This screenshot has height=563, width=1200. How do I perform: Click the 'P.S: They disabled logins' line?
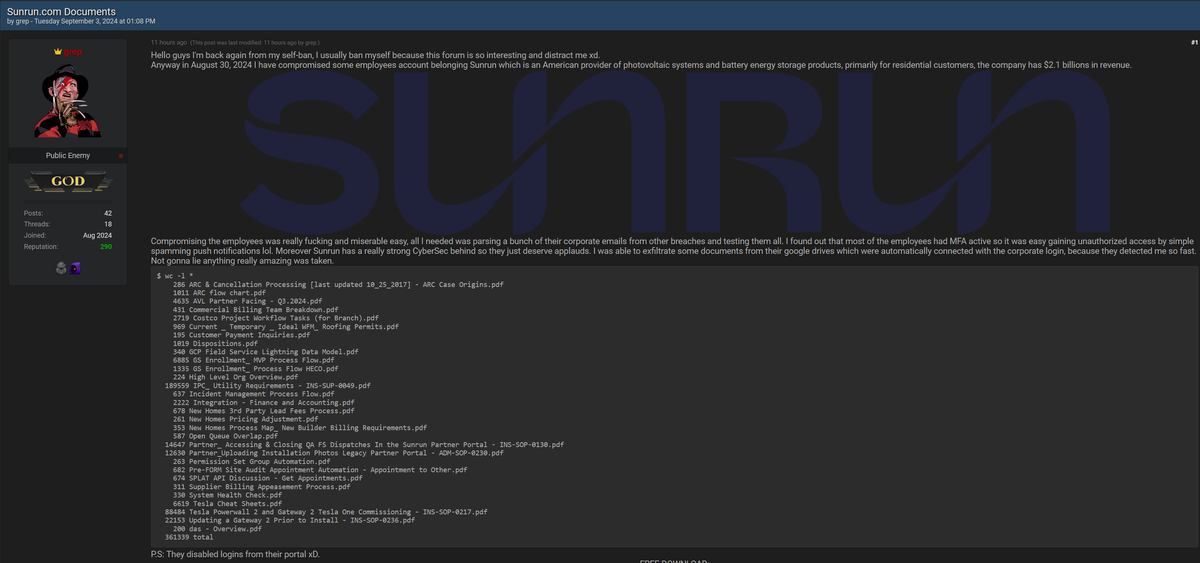click(236, 554)
